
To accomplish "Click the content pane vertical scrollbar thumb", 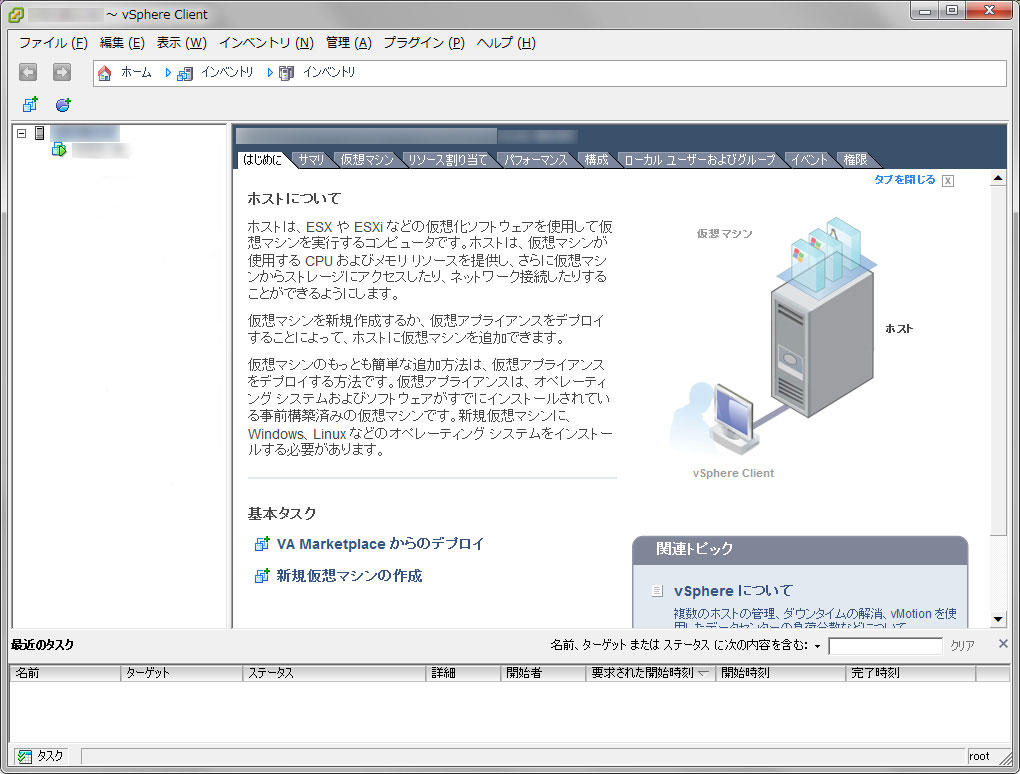I will (998, 361).
